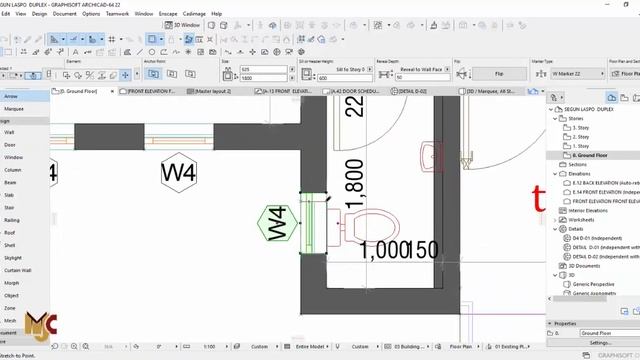This screenshot has width=640, height=360.
Task: Select the Window tool in toolbox
Action: pyautogui.click(x=13, y=158)
